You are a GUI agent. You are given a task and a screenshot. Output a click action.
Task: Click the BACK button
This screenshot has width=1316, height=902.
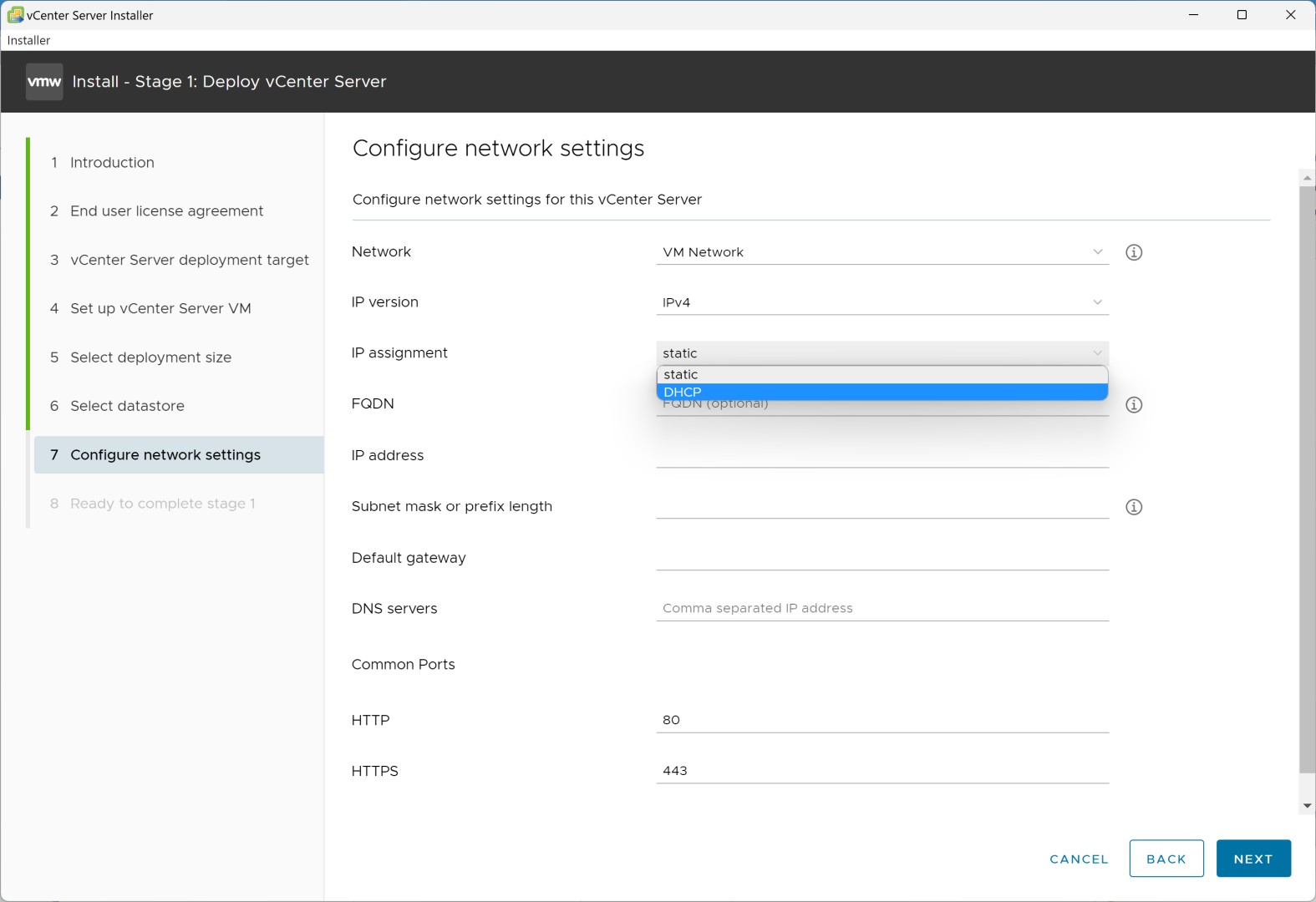pos(1166,859)
